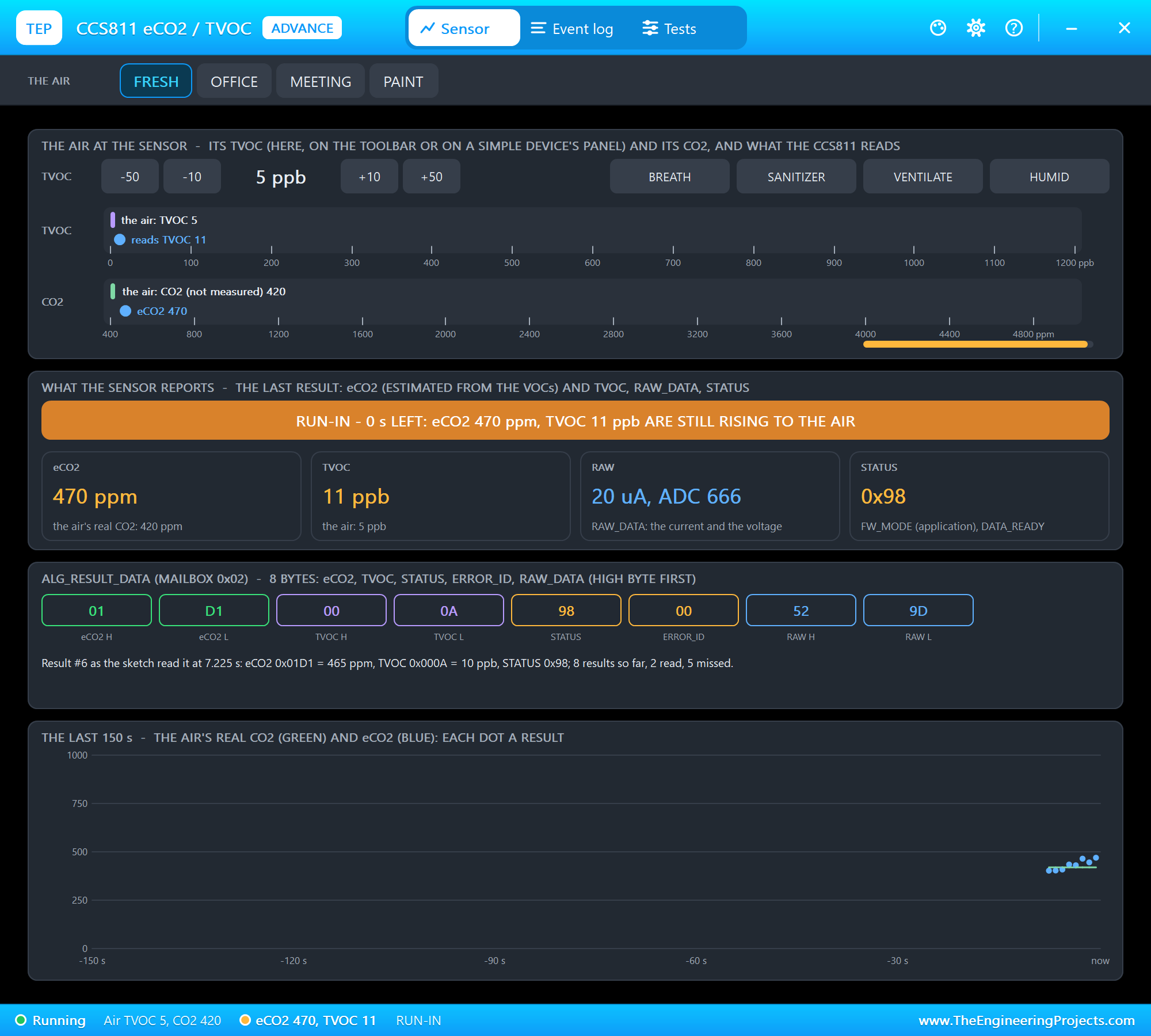The image size is (1151, 1036).
Task: Click the TVOC scale bar
Action: [593, 230]
